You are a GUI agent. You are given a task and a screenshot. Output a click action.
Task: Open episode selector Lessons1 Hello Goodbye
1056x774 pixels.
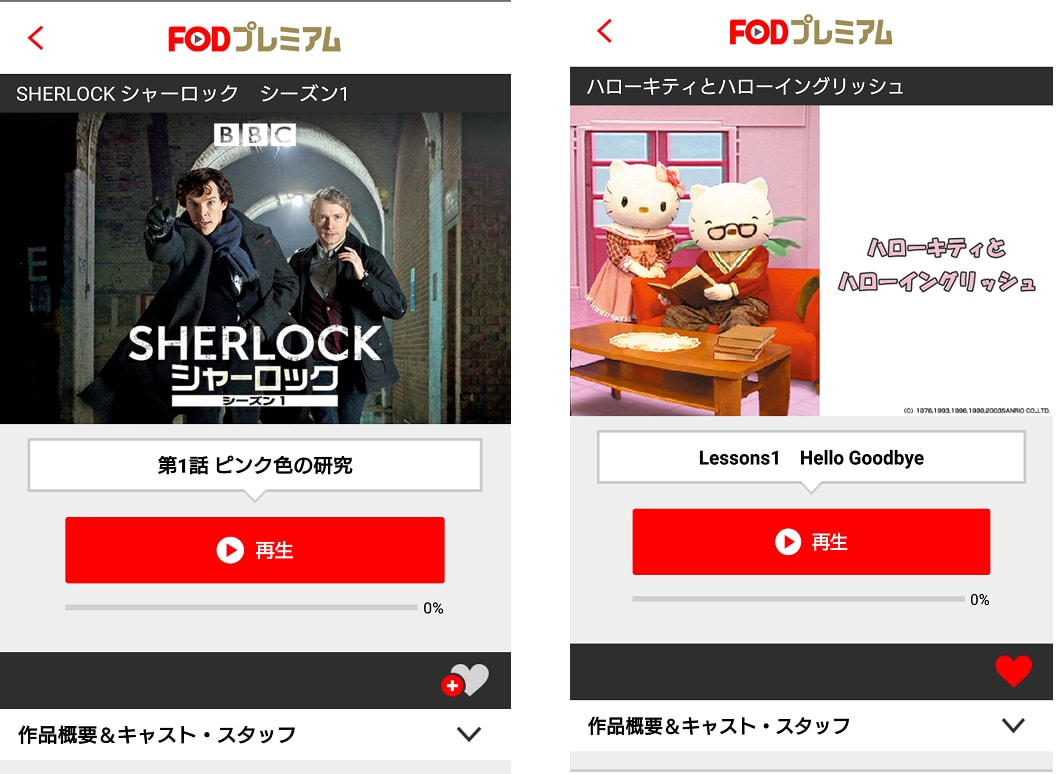pyautogui.click(x=811, y=457)
